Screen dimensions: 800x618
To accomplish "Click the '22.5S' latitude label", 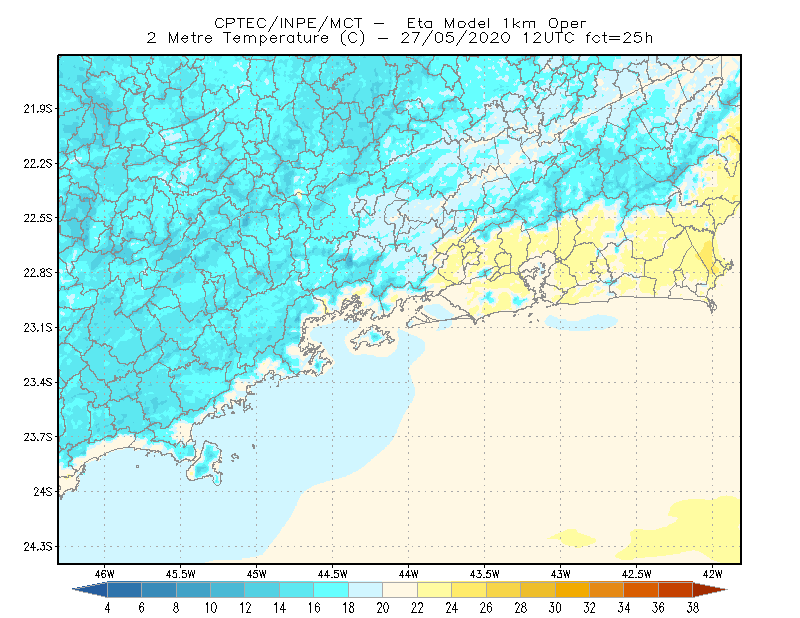I will (38, 218).
